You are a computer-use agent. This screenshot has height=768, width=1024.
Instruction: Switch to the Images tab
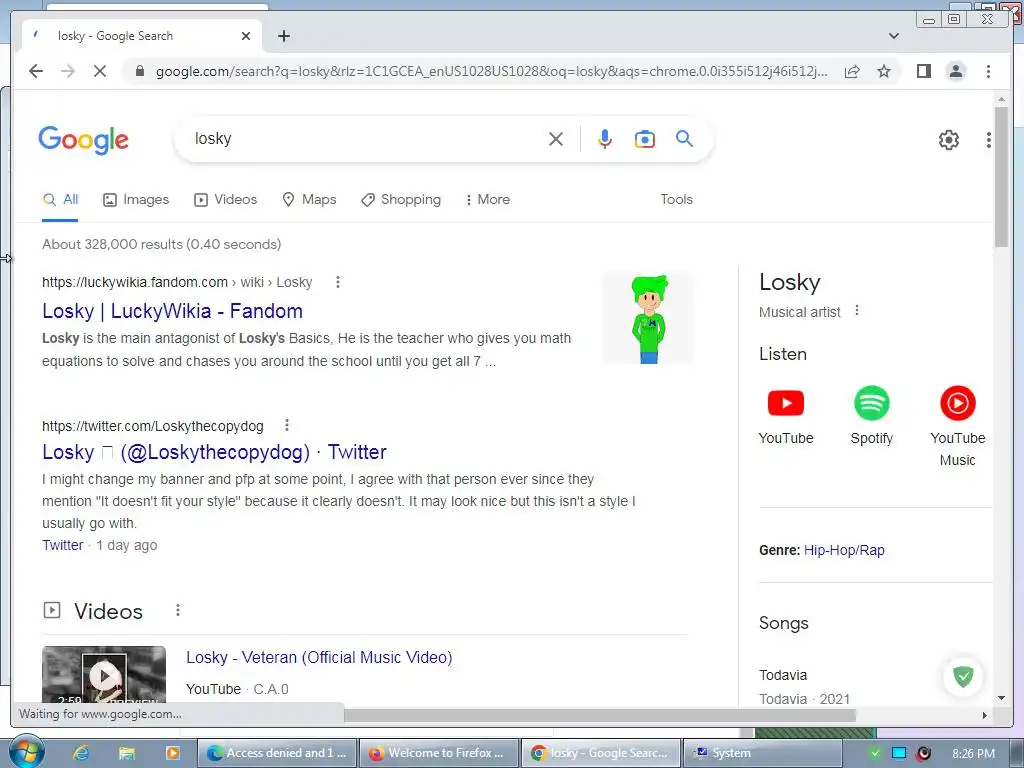click(x=136, y=199)
